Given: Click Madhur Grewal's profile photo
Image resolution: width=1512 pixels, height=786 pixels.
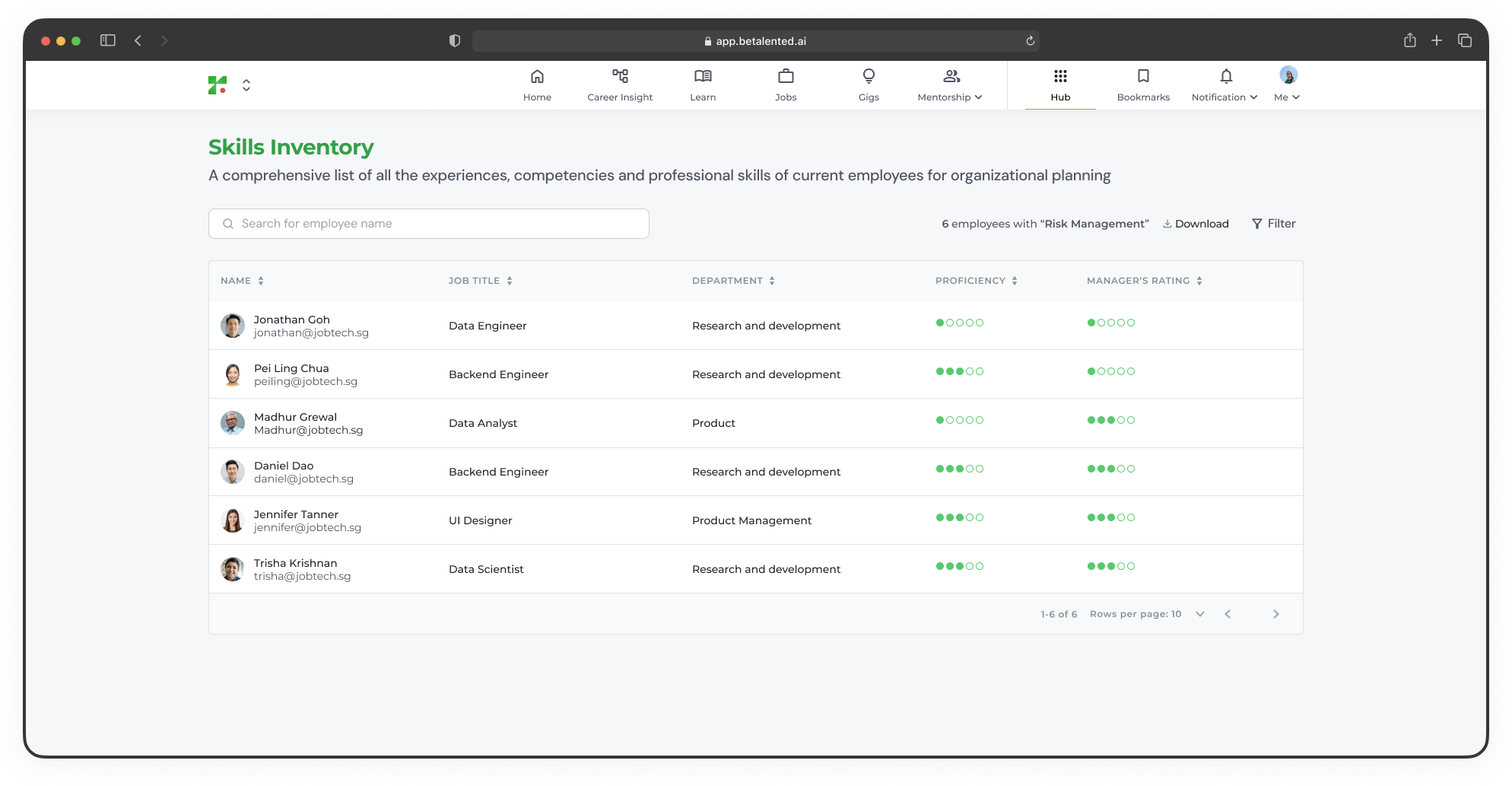Looking at the screenshot, I should point(233,423).
